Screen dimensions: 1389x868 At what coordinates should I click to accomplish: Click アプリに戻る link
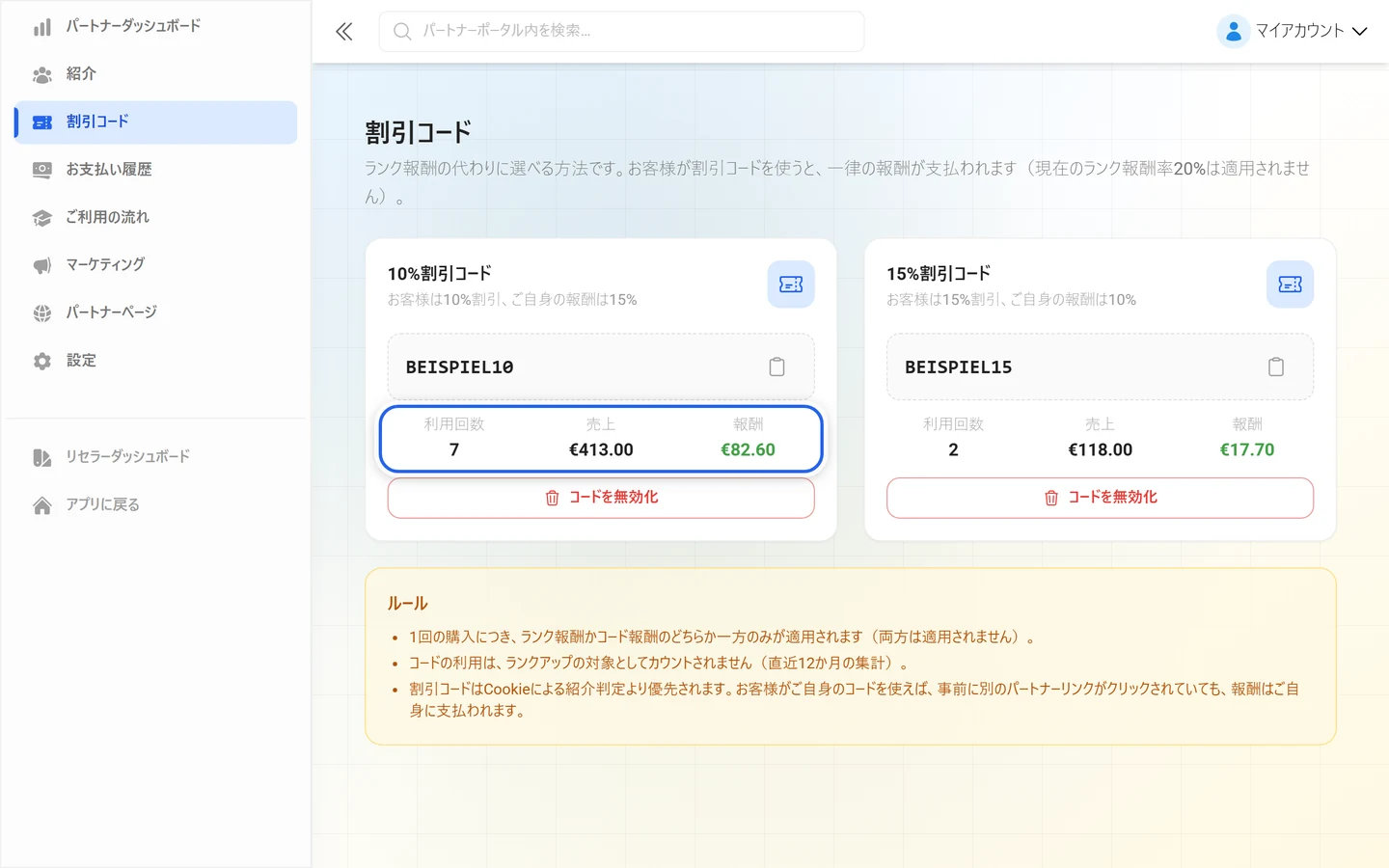pyautogui.click(x=155, y=505)
